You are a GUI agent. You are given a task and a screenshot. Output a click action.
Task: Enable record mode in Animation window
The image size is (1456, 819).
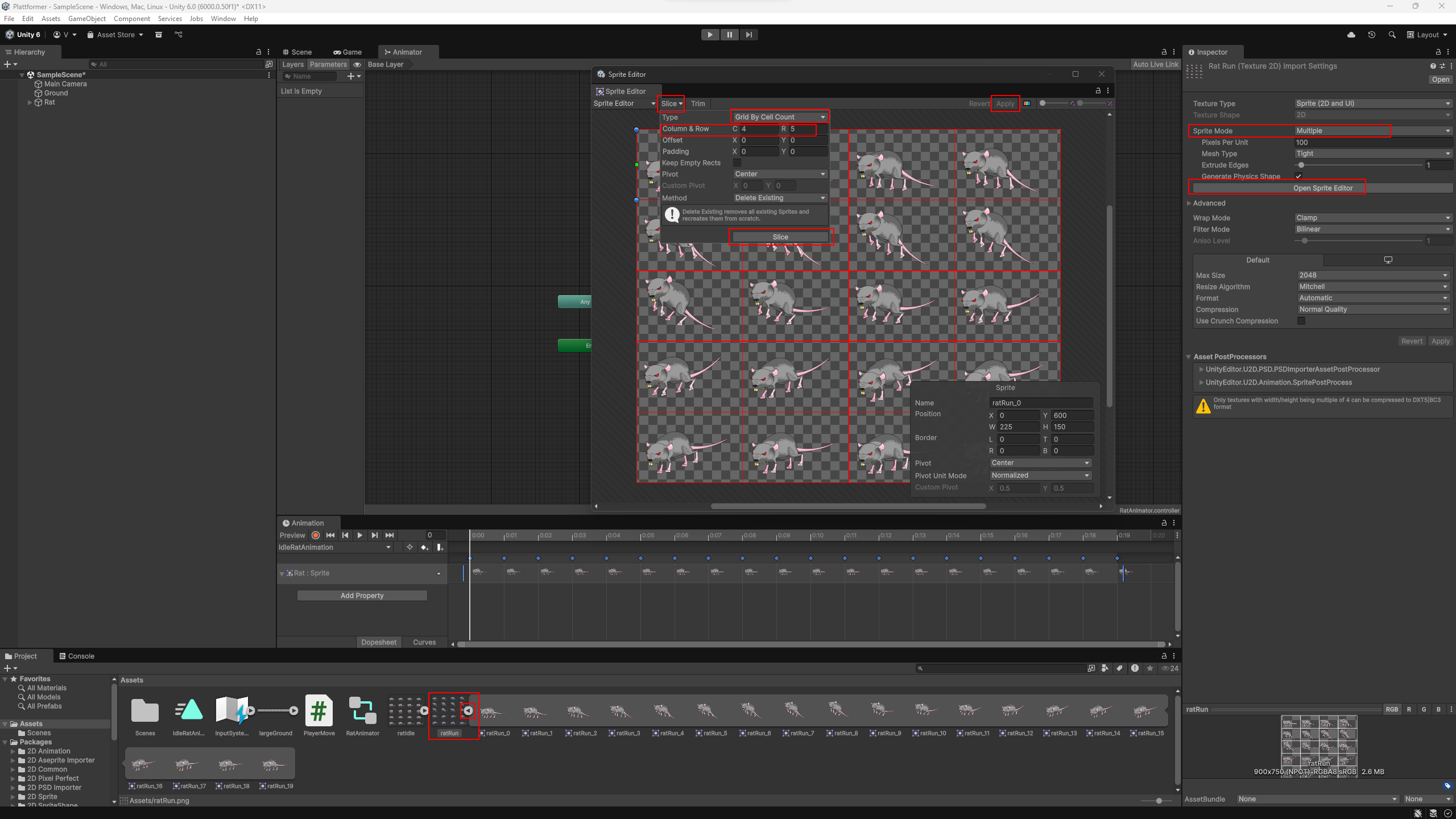click(316, 535)
